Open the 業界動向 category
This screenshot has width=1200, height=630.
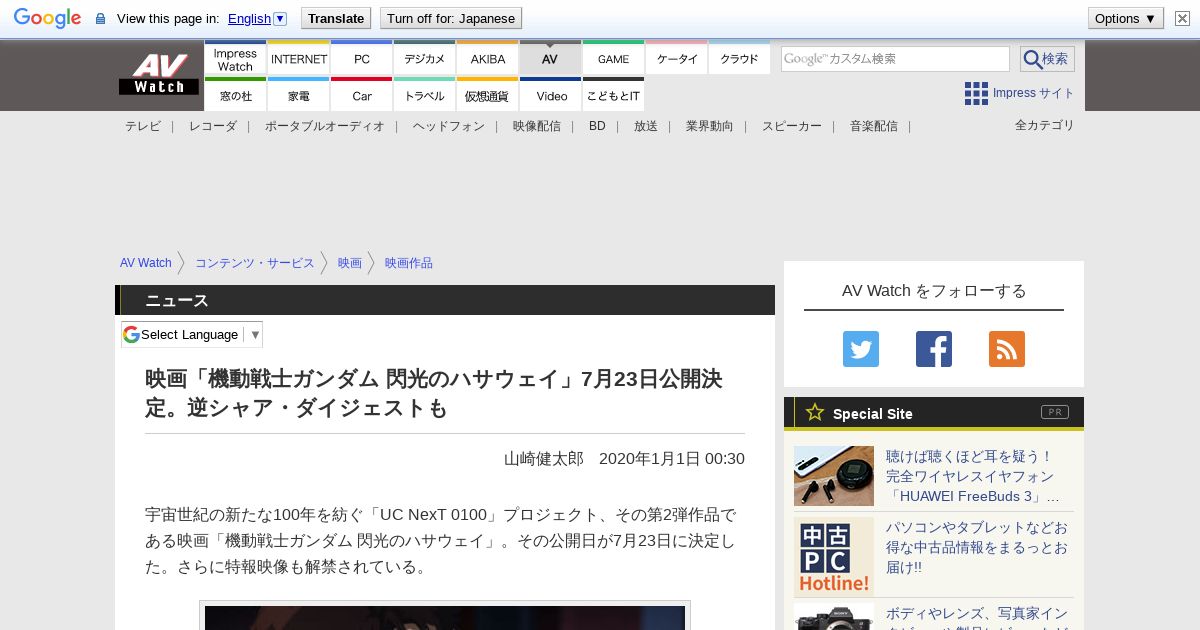click(710, 126)
